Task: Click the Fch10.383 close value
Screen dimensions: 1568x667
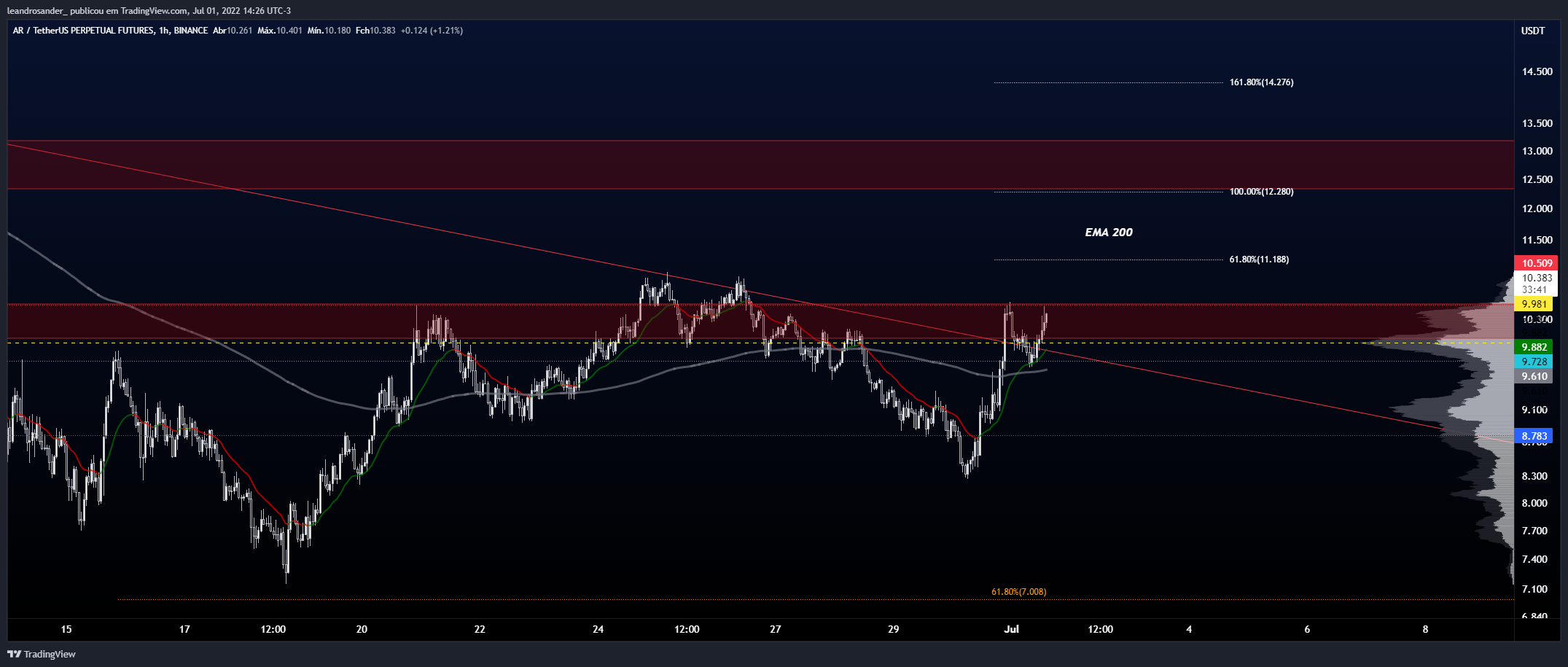Action: tap(375, 31)
